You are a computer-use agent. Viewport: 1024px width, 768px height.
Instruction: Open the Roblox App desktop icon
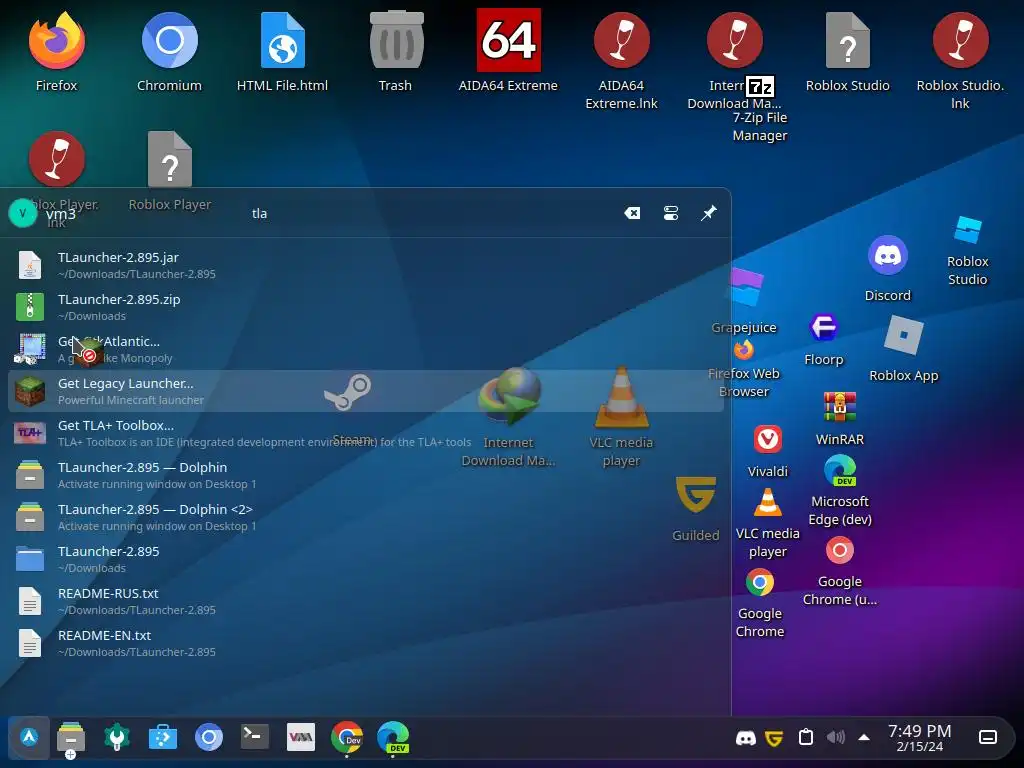(x=904, y=349)
